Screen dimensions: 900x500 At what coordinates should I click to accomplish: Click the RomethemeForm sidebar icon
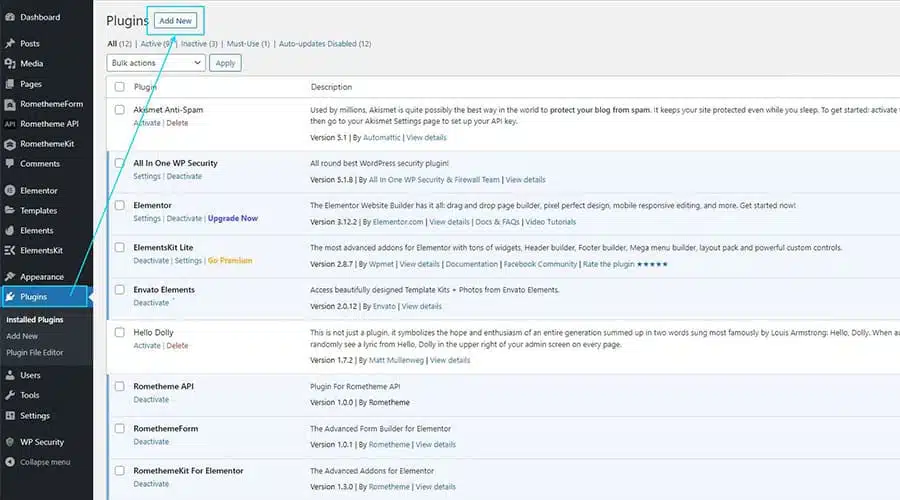point(10,104)
